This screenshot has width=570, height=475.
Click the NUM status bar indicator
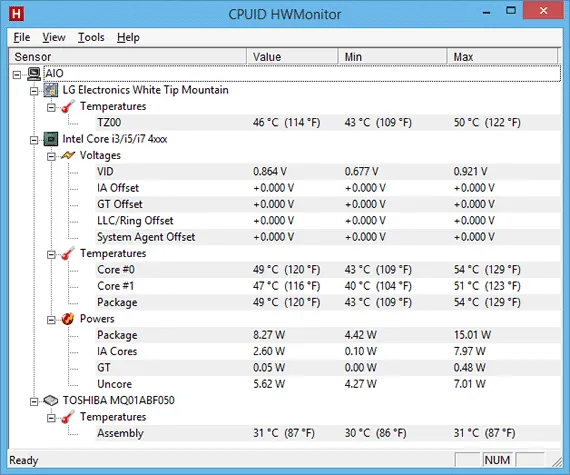point(497,460)
